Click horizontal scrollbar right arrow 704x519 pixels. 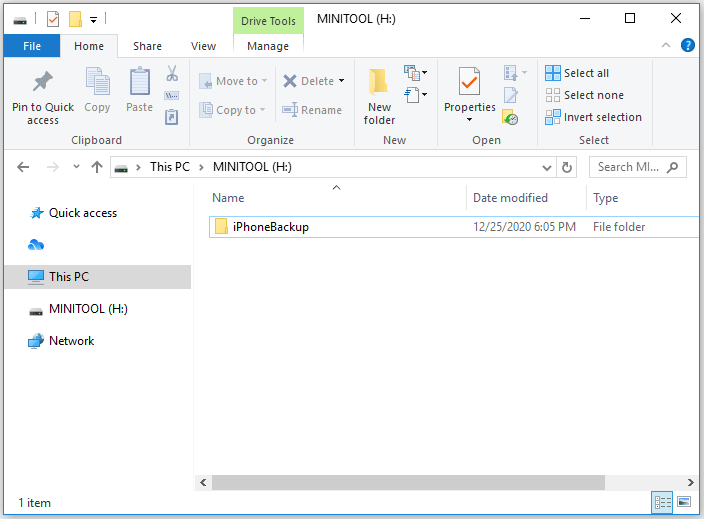(691, 483)
